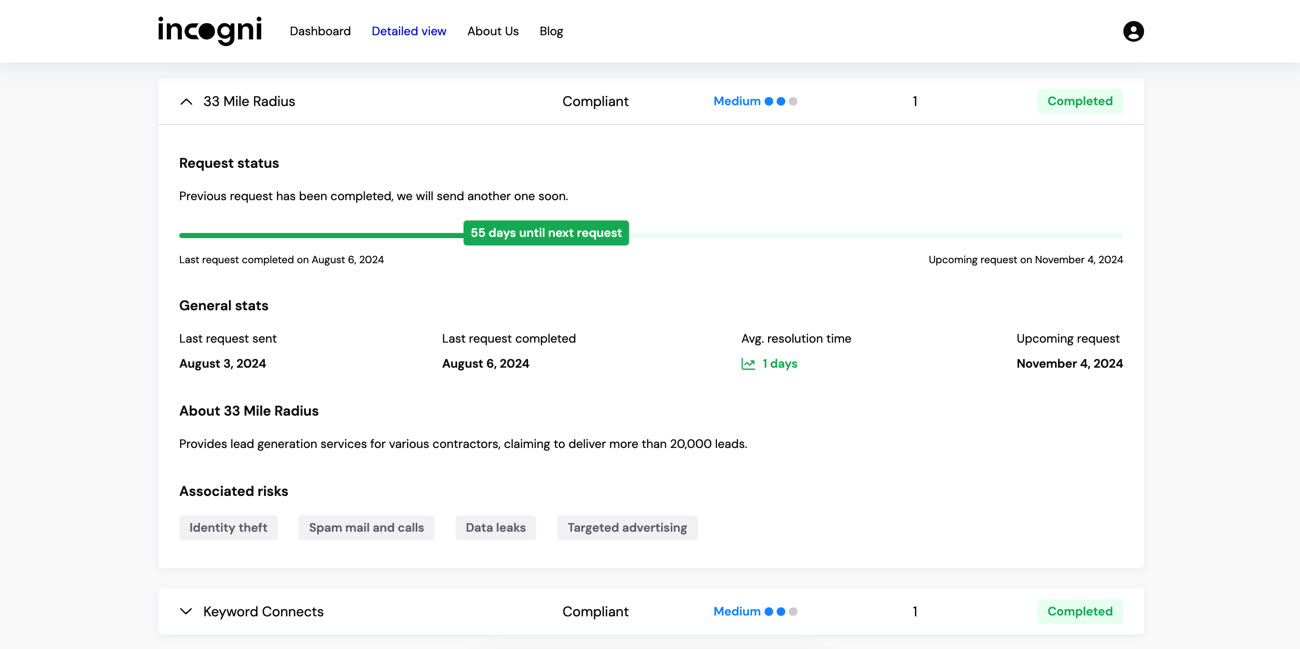Collapse the 33 Mile Radius row

(x=186, y=101)
